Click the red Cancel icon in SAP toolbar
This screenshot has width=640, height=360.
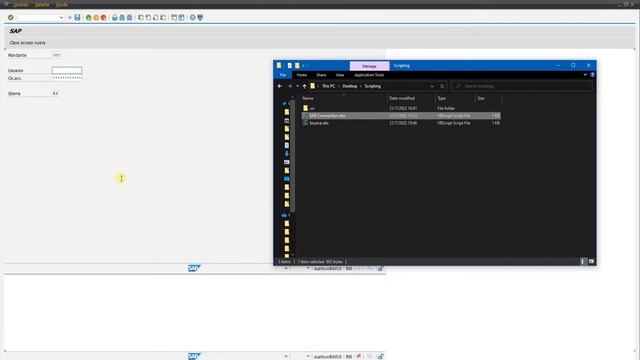tap(103, 18)
